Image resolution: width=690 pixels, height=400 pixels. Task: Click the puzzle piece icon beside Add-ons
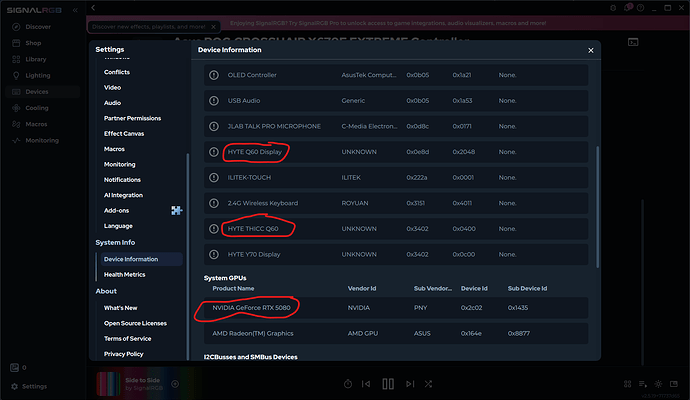(176, 210)
